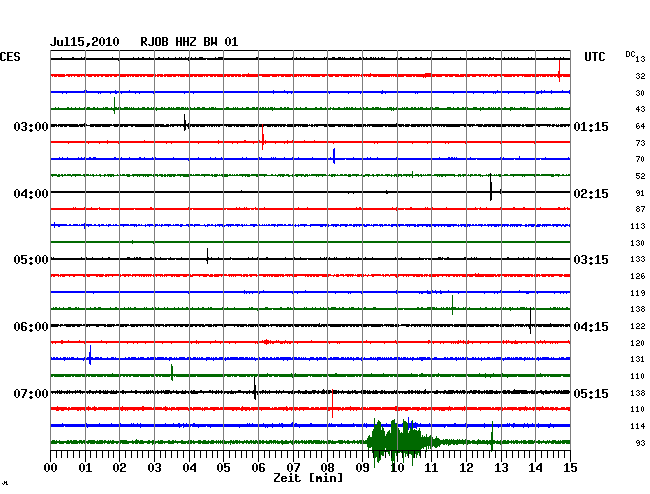650x494 pixels.
Task: Select DC value 93
Action: pyautogui.click(x=640, y=443)
